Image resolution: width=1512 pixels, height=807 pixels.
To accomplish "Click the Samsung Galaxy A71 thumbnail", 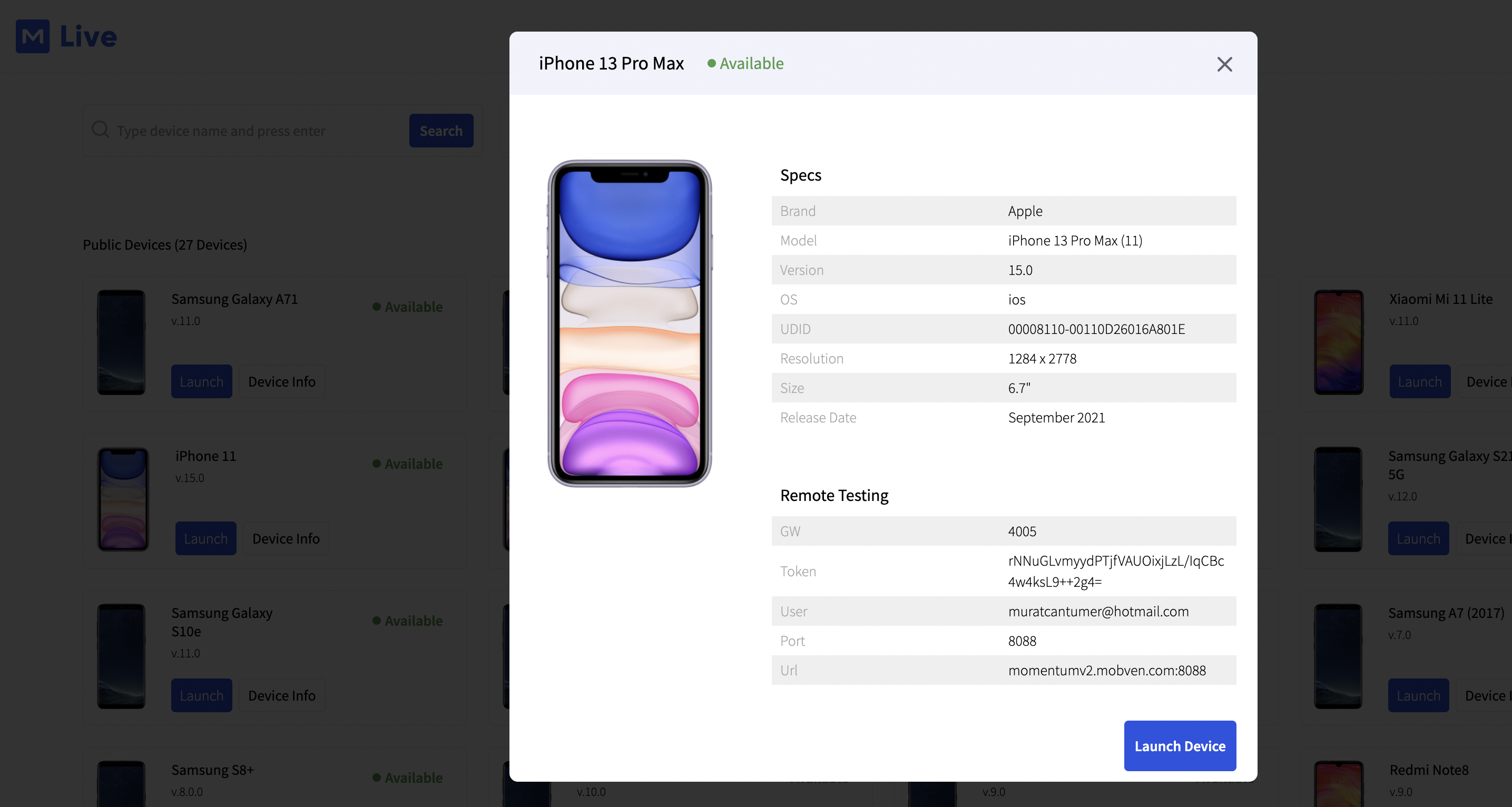I will coord(122,342).
